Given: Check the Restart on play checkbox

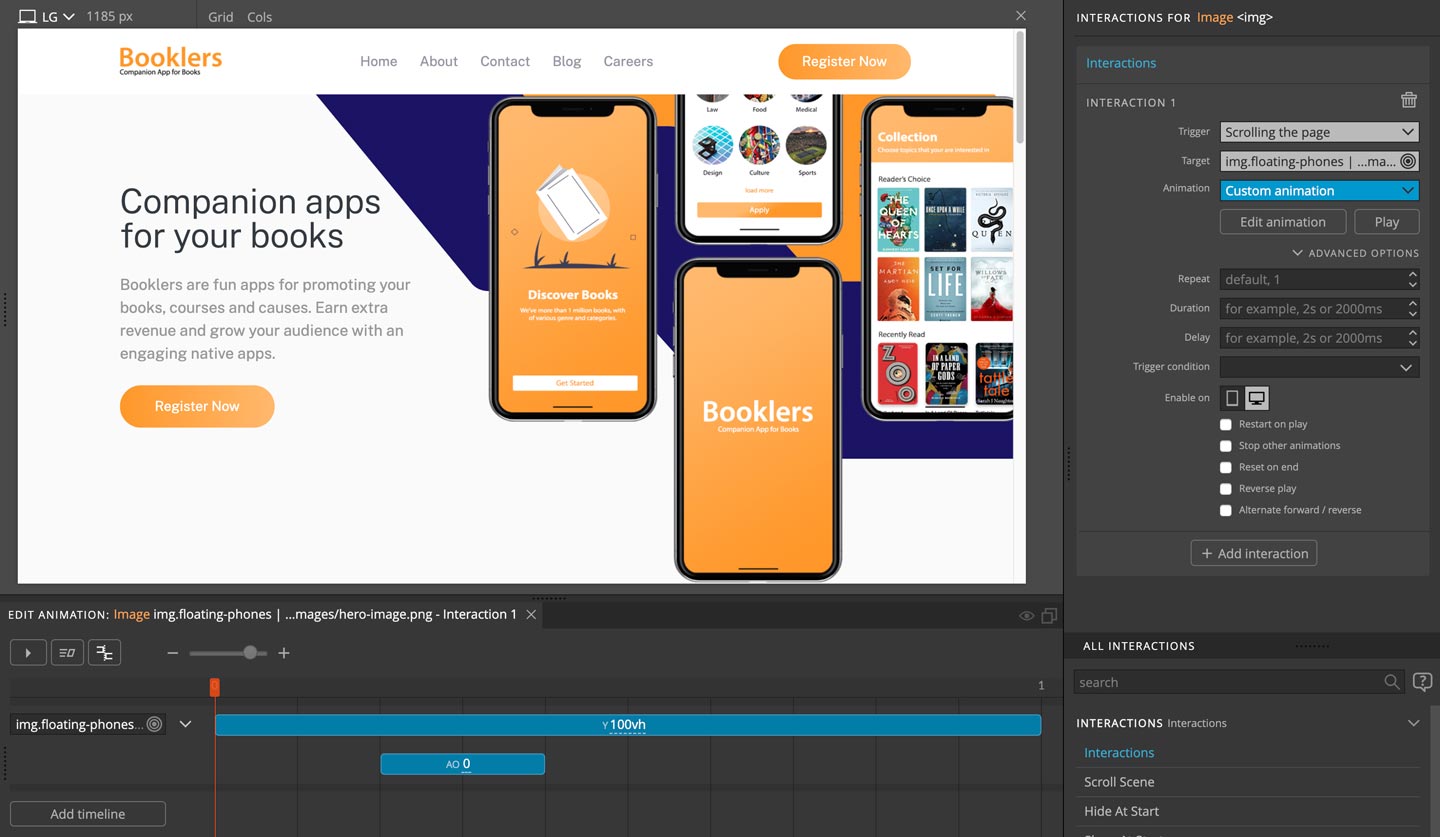Looking at the screenshot, I should coord(1226,424).
